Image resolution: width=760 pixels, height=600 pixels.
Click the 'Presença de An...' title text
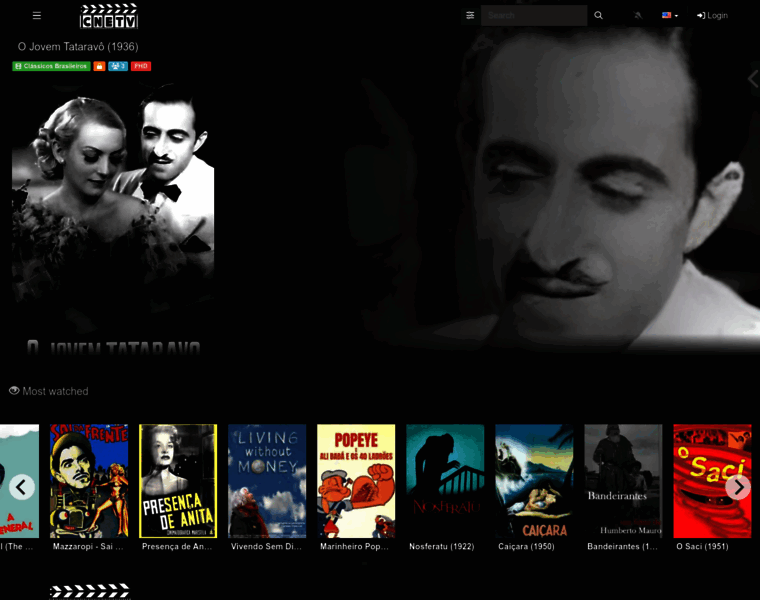(177, 546)
